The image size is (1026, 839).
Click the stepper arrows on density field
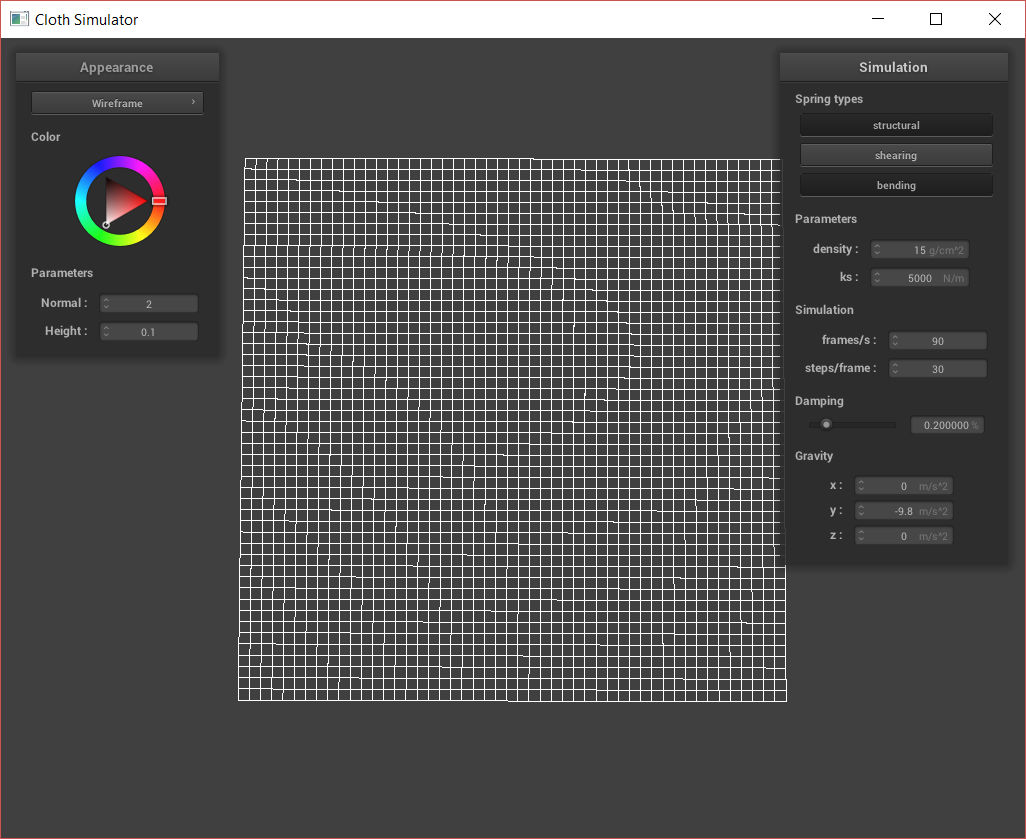877,250
